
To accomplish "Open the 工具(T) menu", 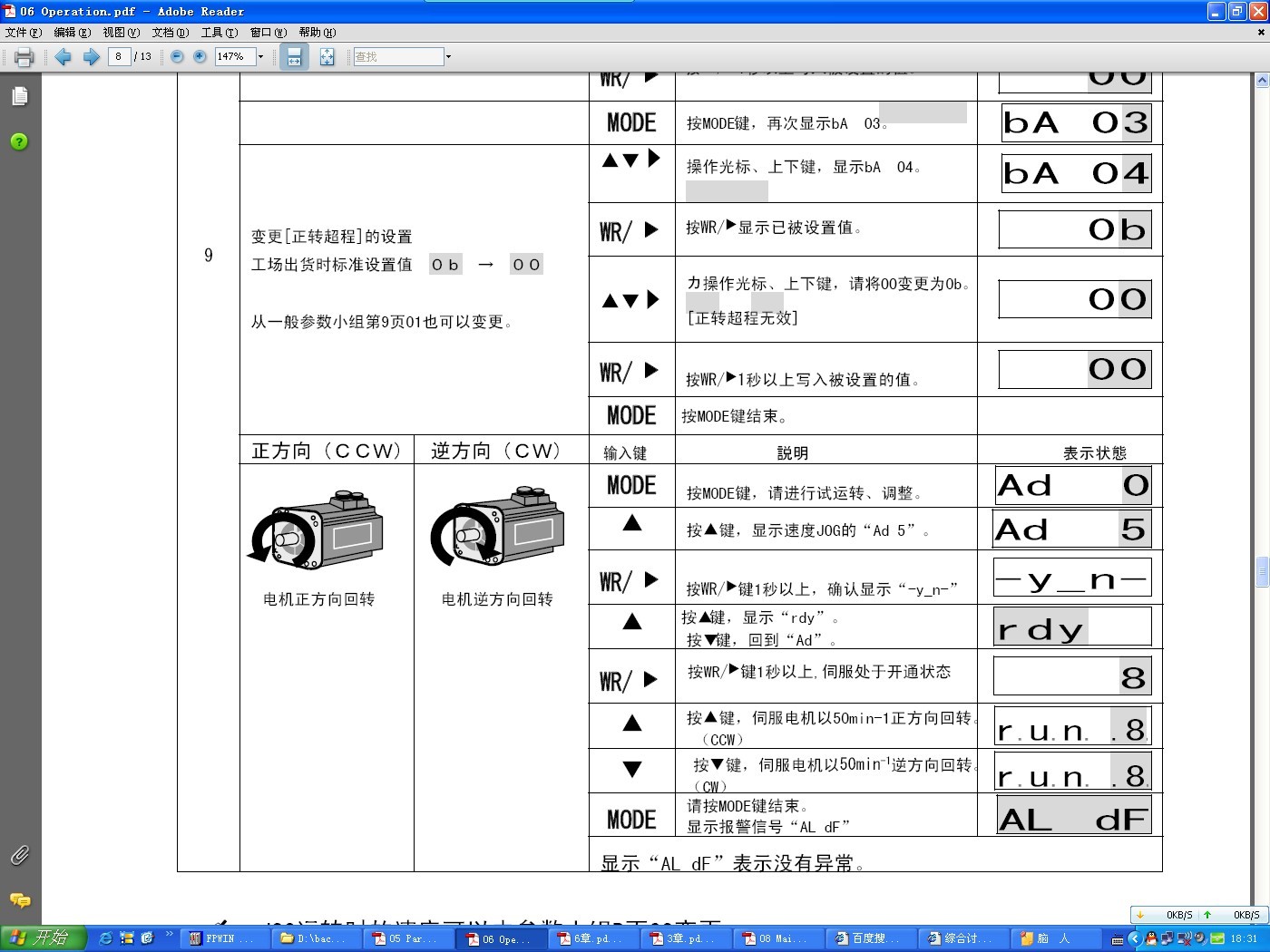I will point(219,33).
